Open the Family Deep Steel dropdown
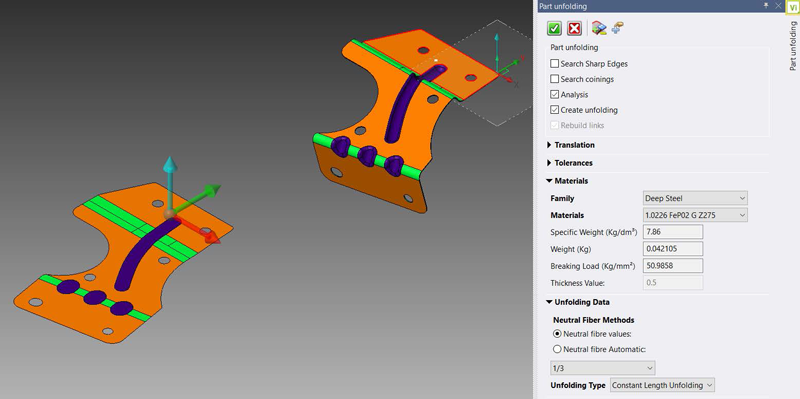This screenshot has width=800, height=399. [695, 198]
